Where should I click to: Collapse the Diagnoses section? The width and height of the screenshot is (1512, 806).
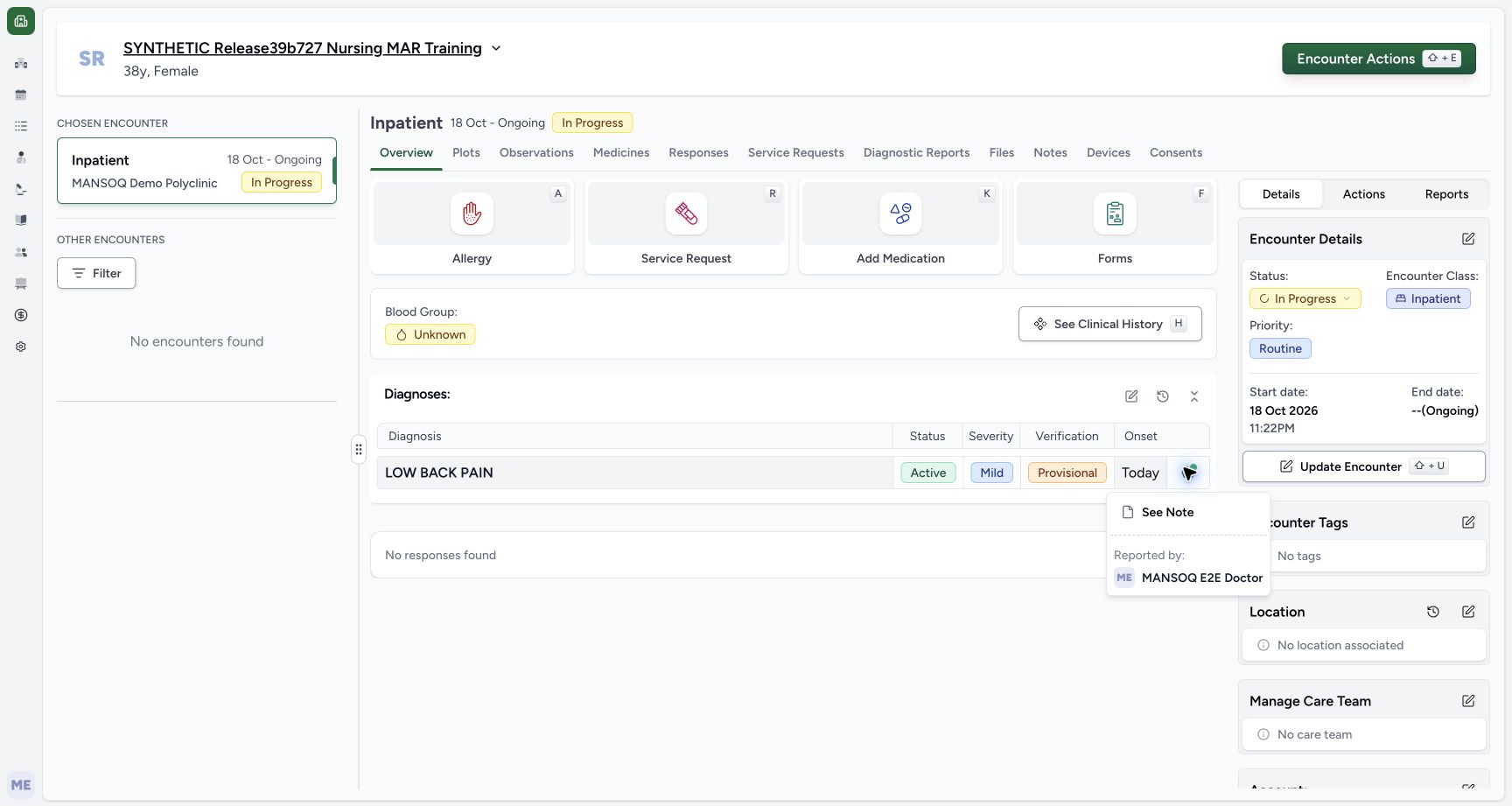[x=1194, y=396]
